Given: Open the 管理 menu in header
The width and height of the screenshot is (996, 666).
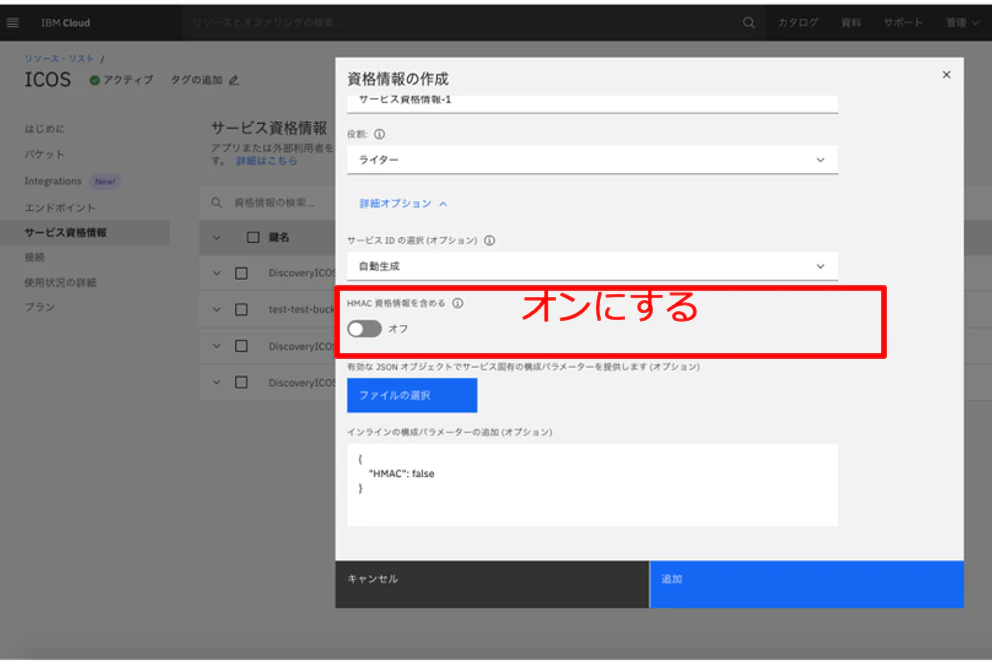Looking at the screenshot, I should (962, 23).
